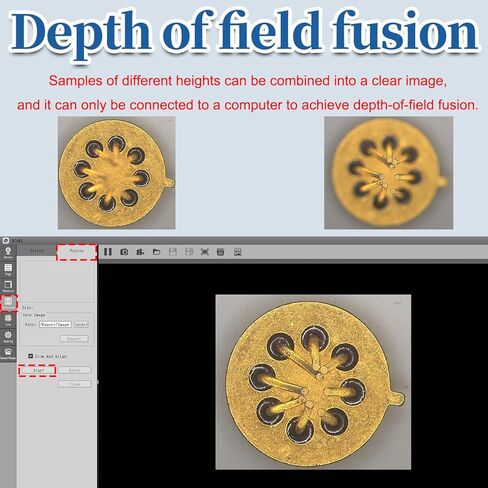Click the Start button

coord(38,370)
